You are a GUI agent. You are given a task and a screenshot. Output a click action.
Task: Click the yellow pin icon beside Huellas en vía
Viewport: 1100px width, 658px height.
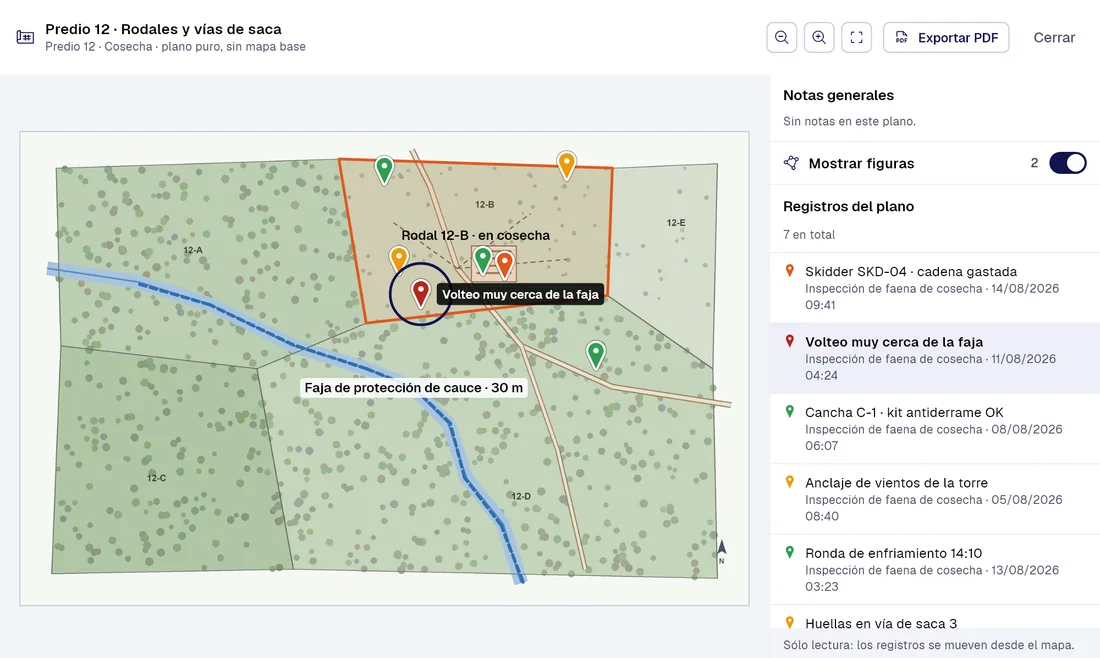click(x=790, y=622)
